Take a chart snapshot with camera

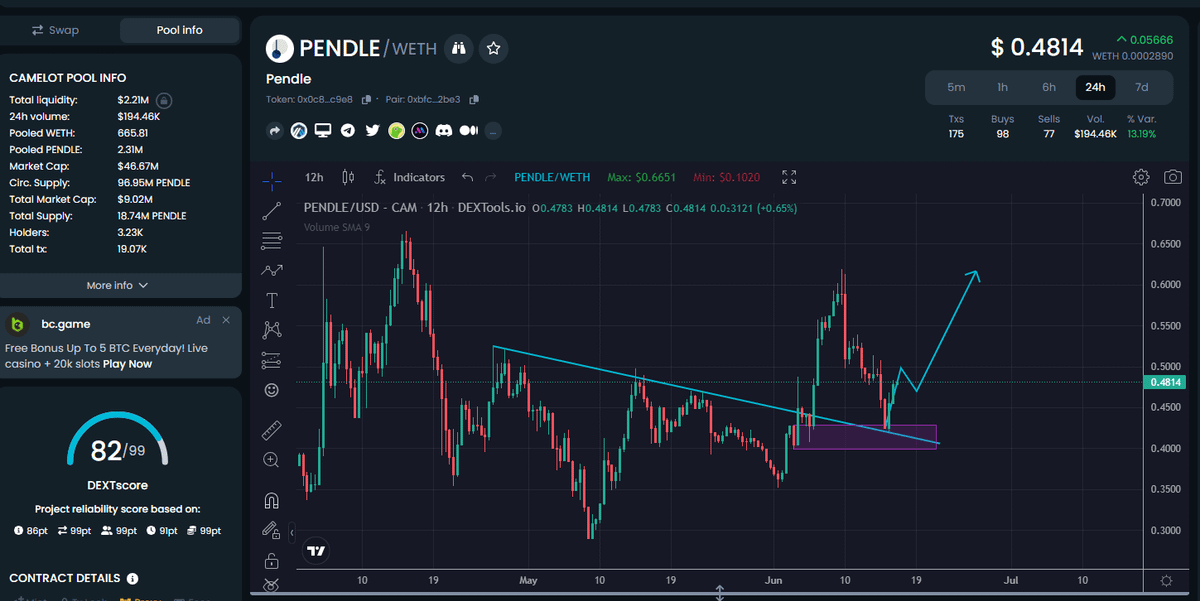pyautogui.click(x=1173, y=177)
